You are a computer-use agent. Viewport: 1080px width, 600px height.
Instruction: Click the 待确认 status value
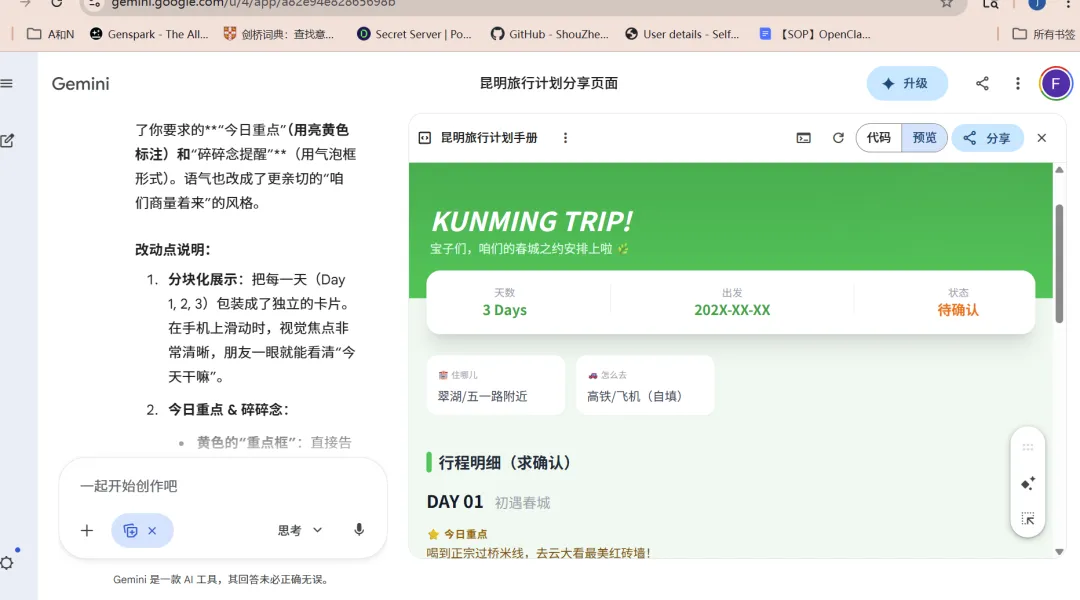(x=958, y=310)
